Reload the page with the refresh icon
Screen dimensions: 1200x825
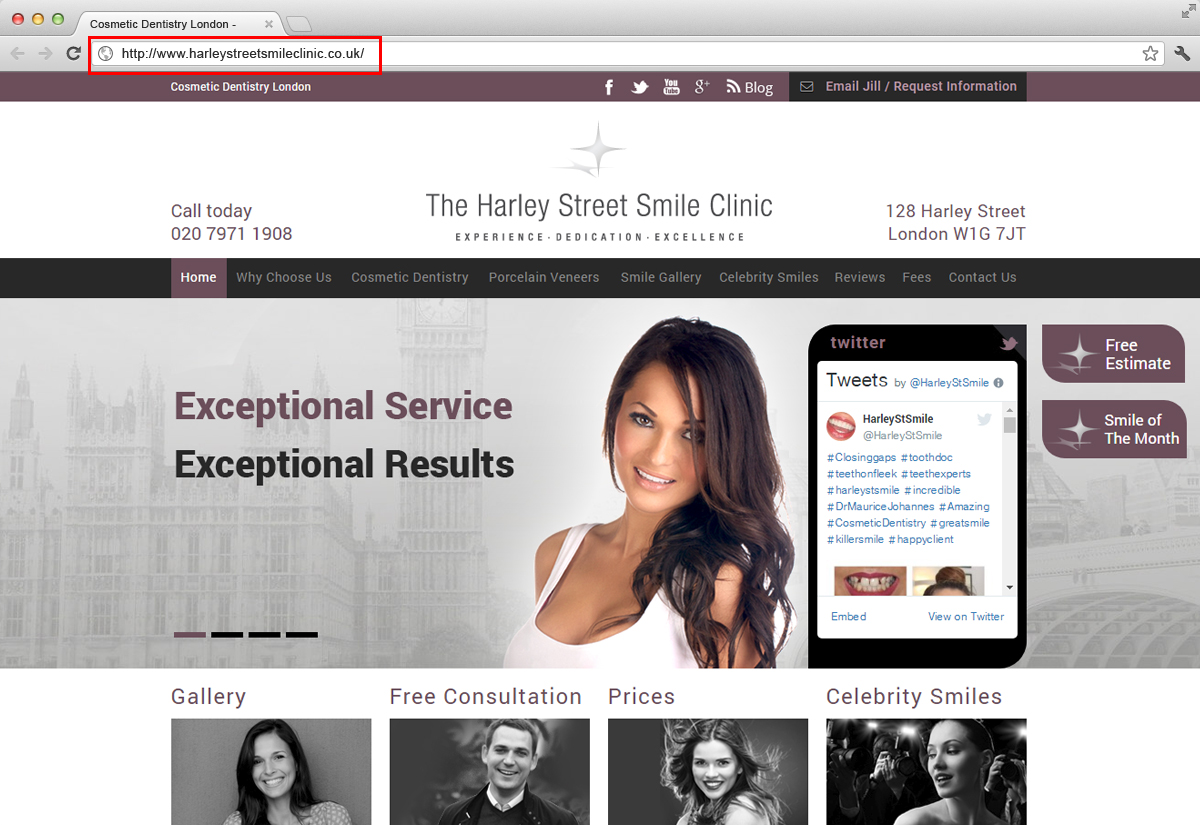pyautogui.click(x=73, y=54)
